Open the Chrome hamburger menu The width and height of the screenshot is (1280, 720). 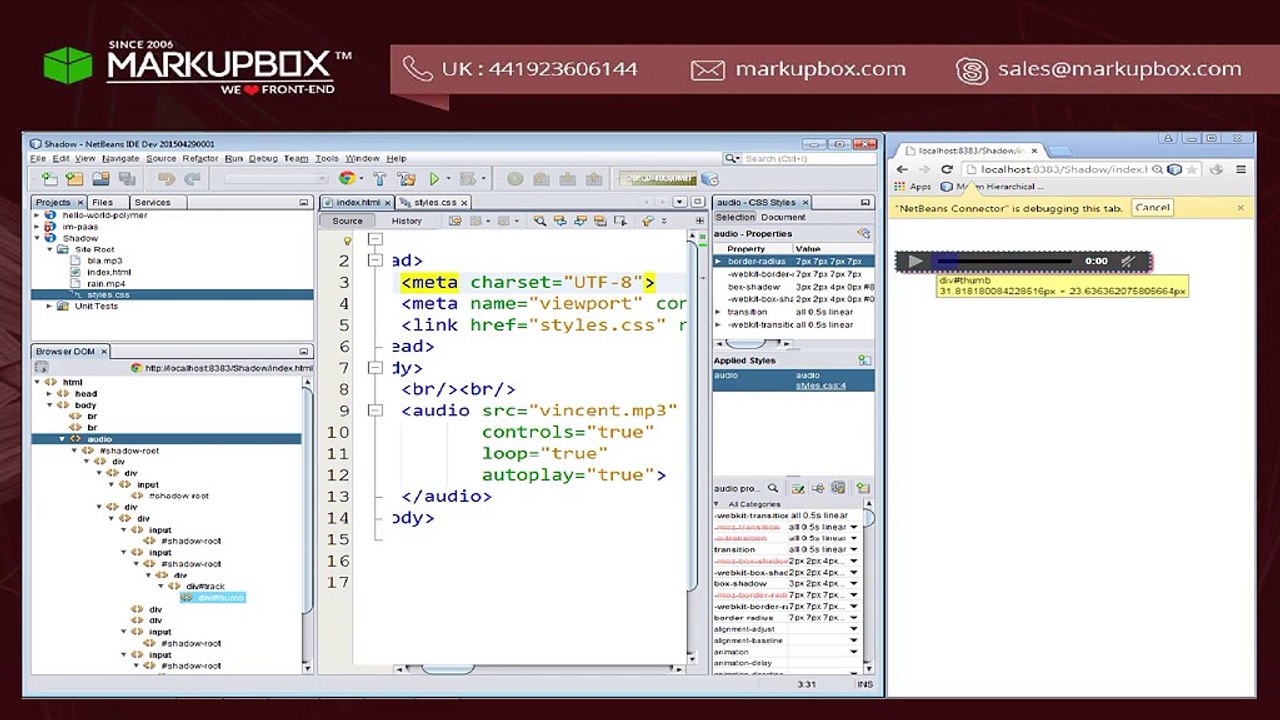coord(1241,169)
